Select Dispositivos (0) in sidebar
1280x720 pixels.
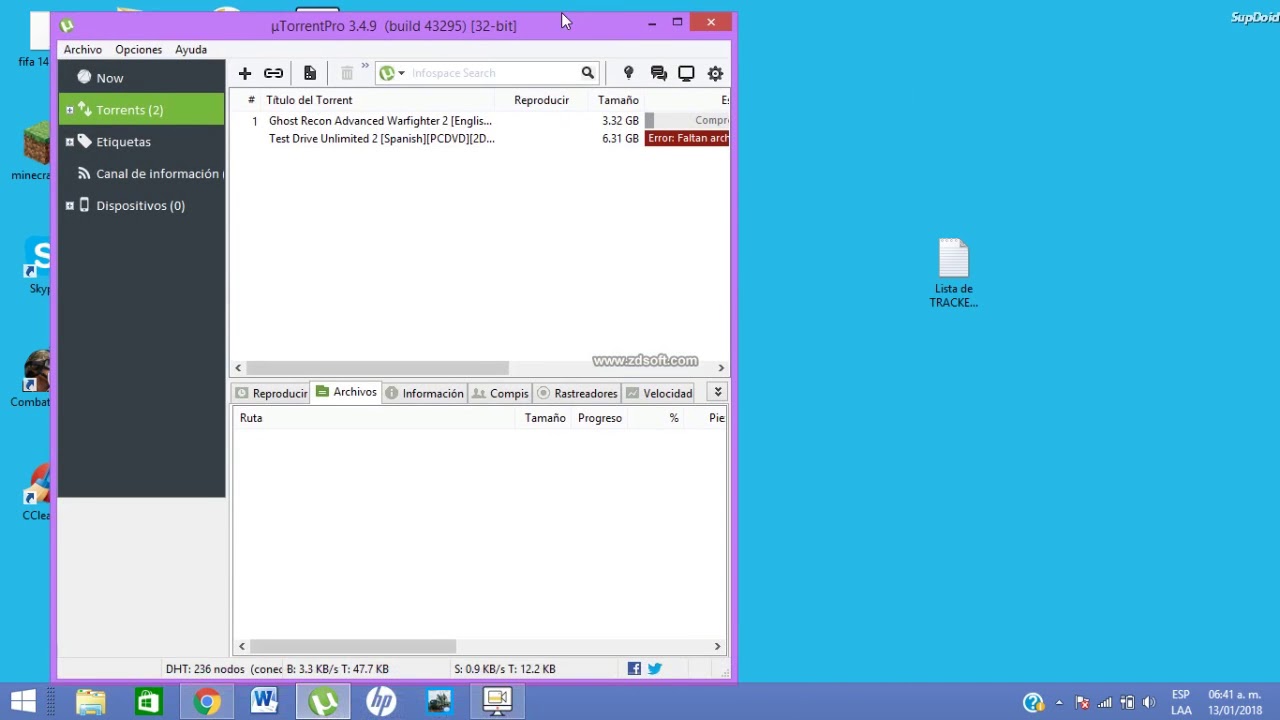pos(140,206)
